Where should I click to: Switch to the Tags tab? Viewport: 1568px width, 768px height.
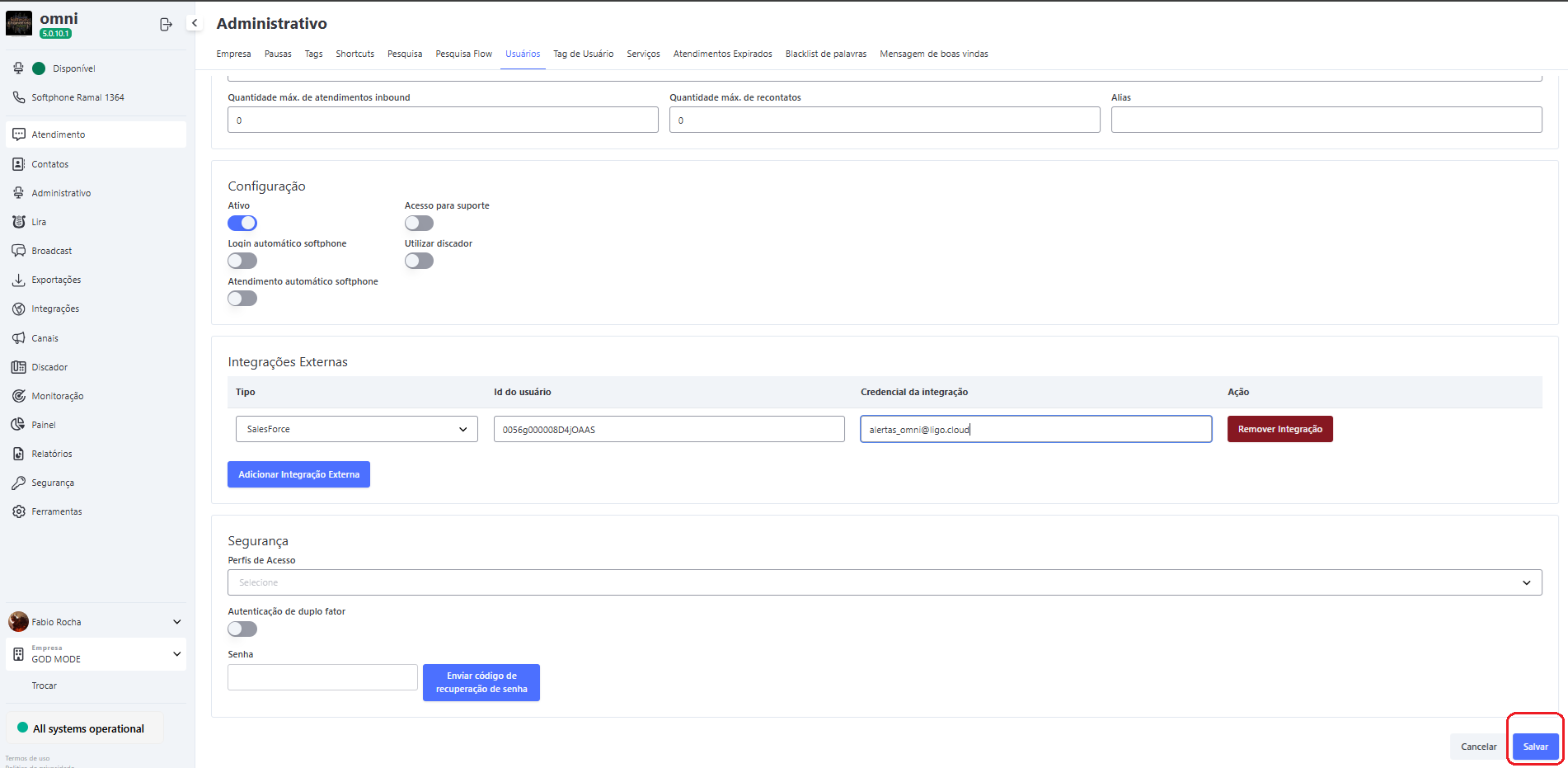[x=313, y=54]
